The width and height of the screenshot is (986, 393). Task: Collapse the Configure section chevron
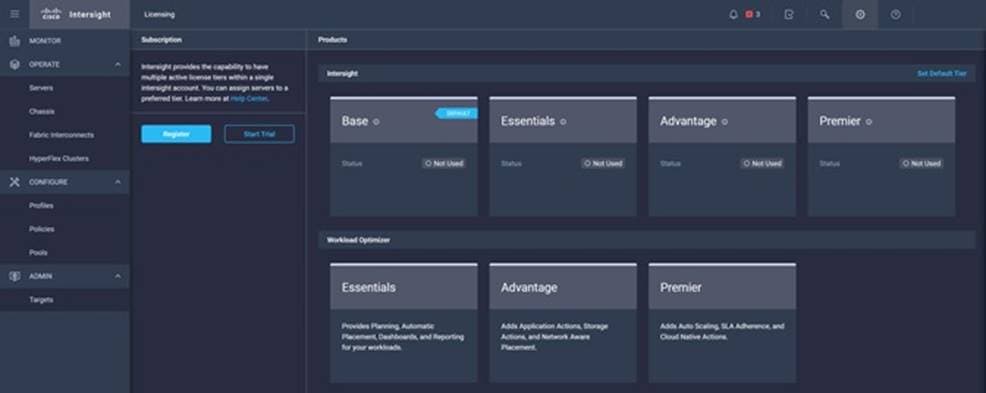[x=118, y=182]
